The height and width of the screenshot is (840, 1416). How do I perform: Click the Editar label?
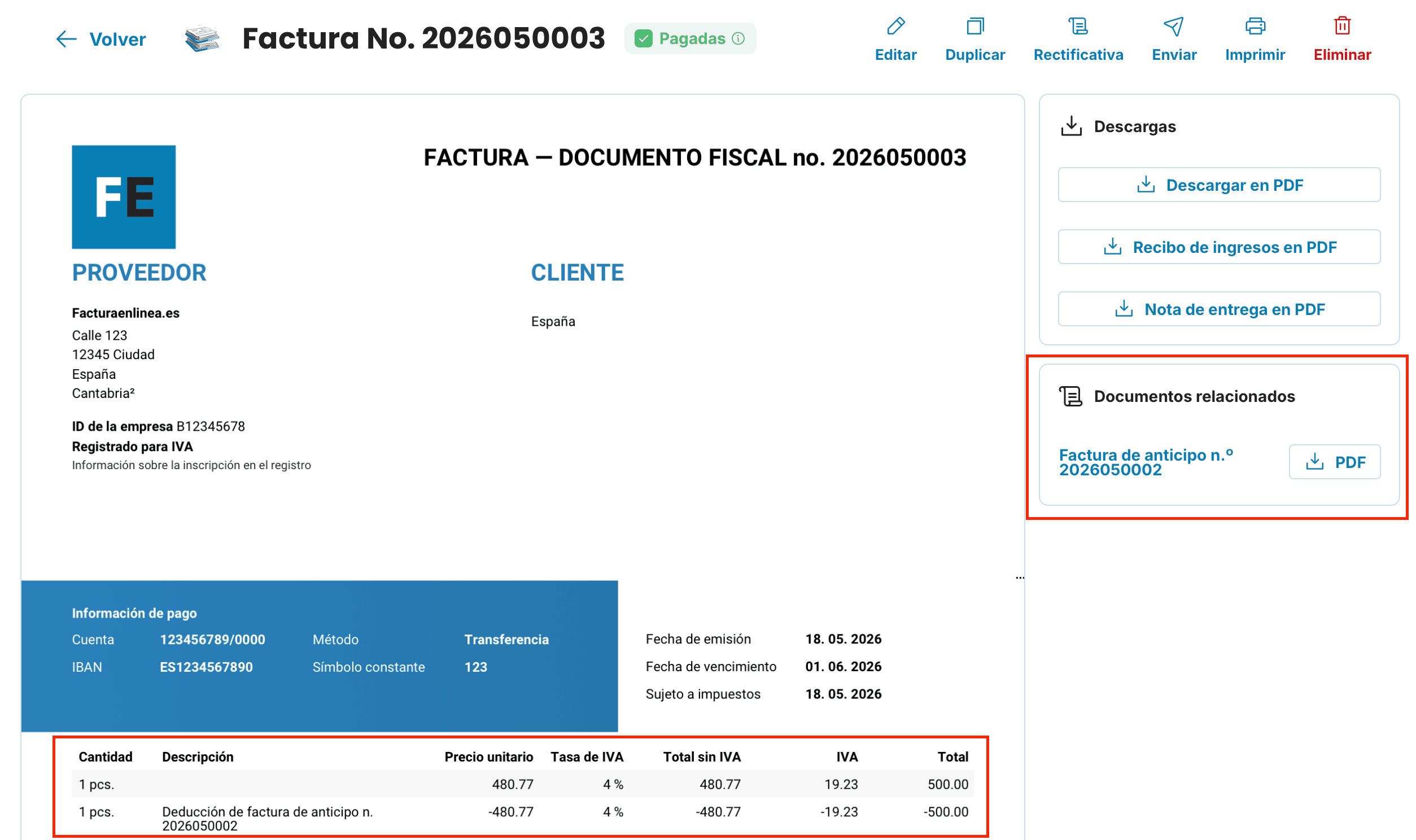click(x=895, y=55)
